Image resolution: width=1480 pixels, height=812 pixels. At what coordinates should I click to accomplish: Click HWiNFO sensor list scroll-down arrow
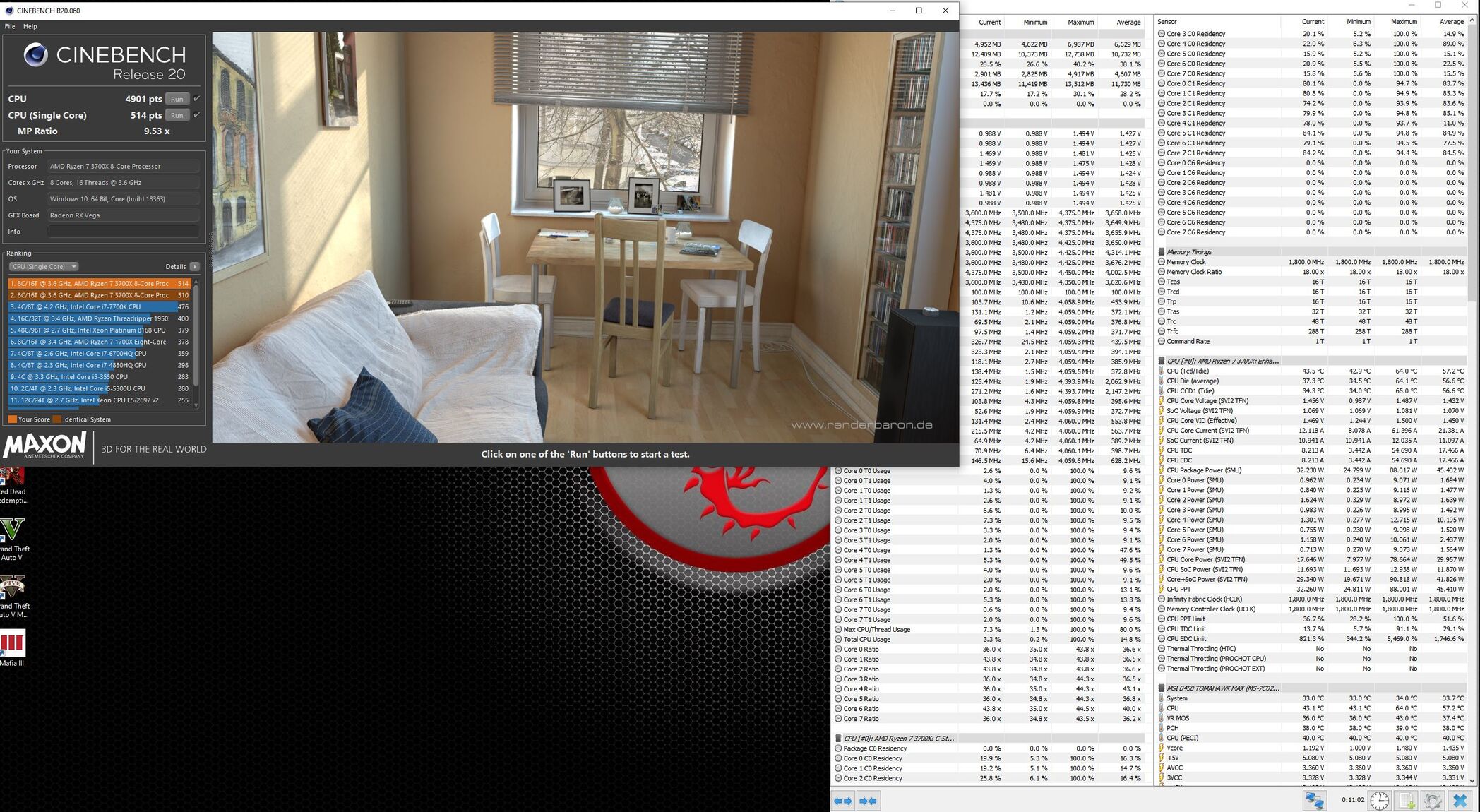point(1472,780)
